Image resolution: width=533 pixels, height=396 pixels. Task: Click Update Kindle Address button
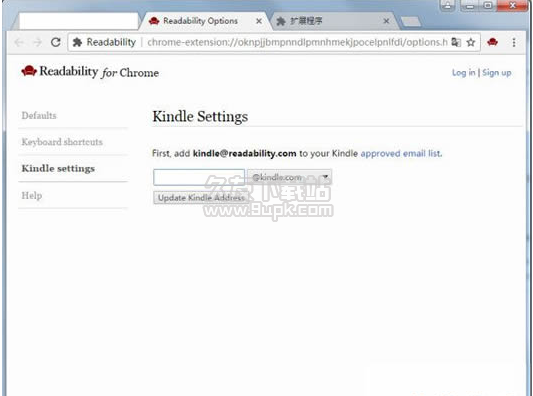point(201,198)
